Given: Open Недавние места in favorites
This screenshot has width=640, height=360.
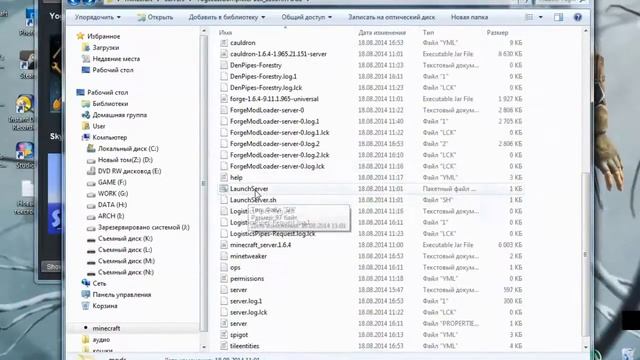Looking at the screenshot, I should 116,59.
